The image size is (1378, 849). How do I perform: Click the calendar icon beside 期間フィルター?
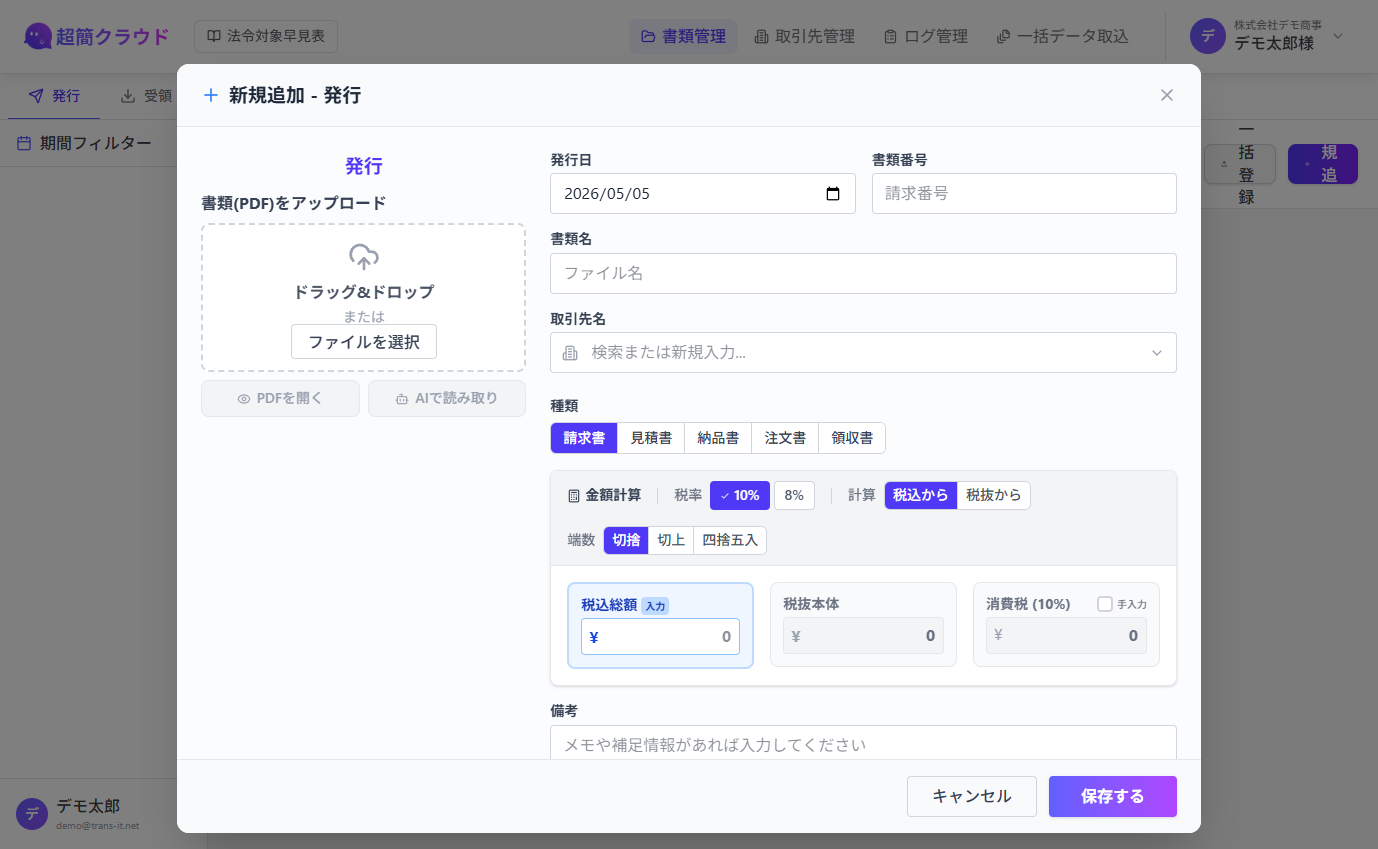pos(24,144)
